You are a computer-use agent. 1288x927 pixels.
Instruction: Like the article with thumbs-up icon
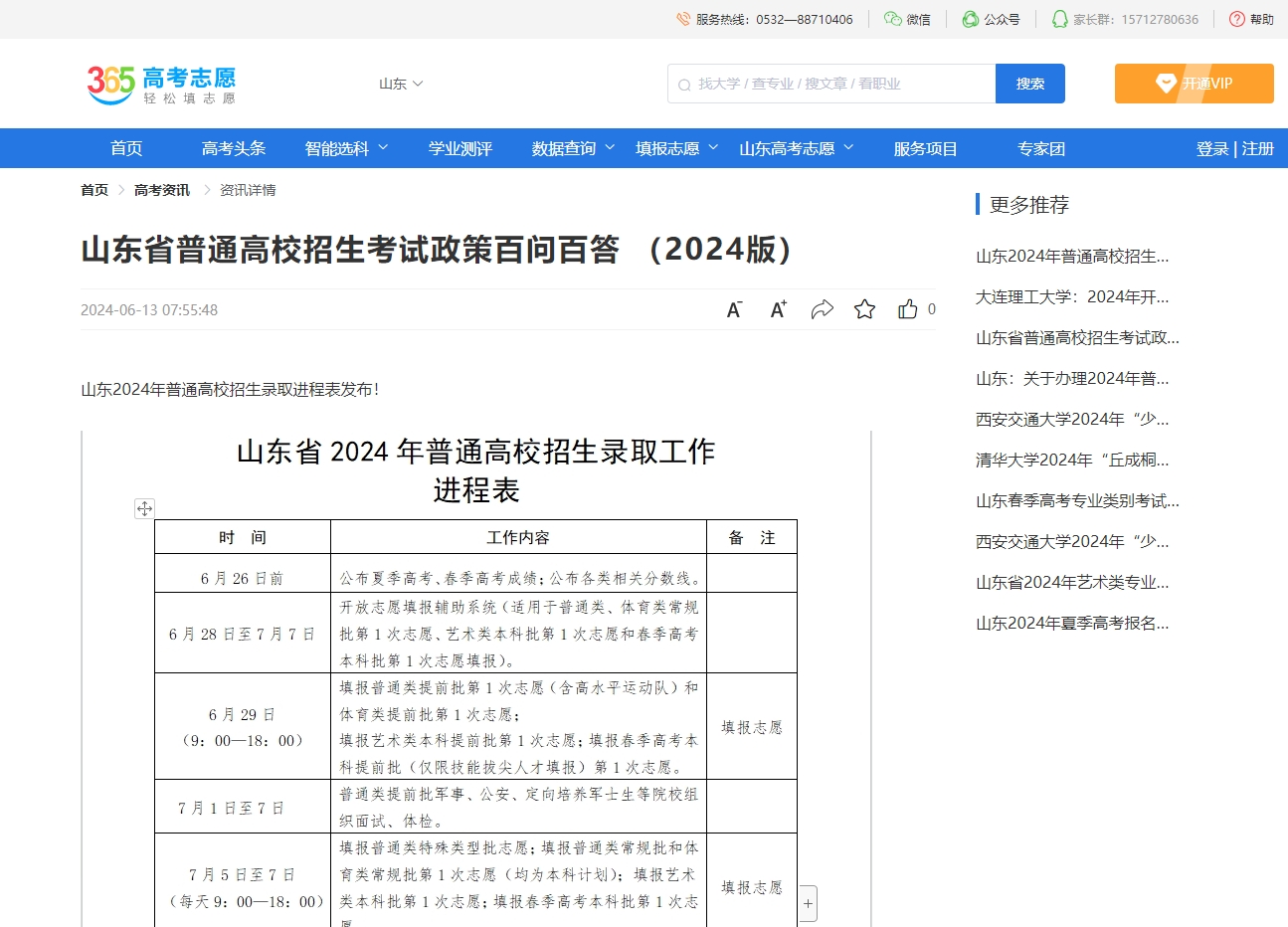[x=908, y=309]
